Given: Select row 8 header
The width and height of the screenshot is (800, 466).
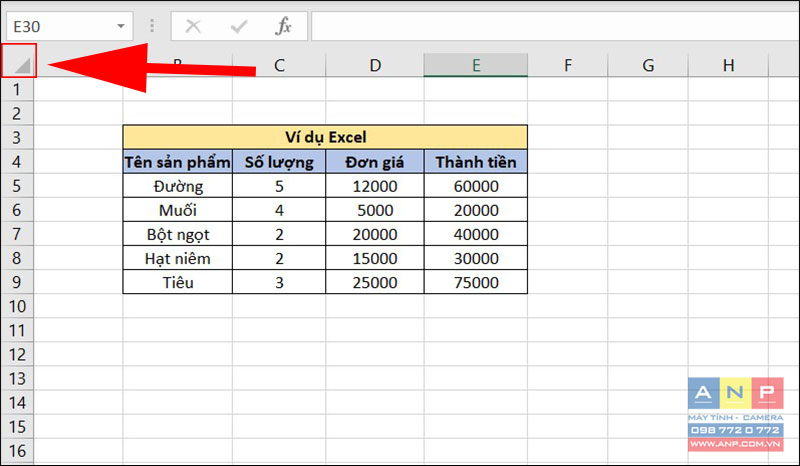Looking at the screenshot, I should [17, 258].
